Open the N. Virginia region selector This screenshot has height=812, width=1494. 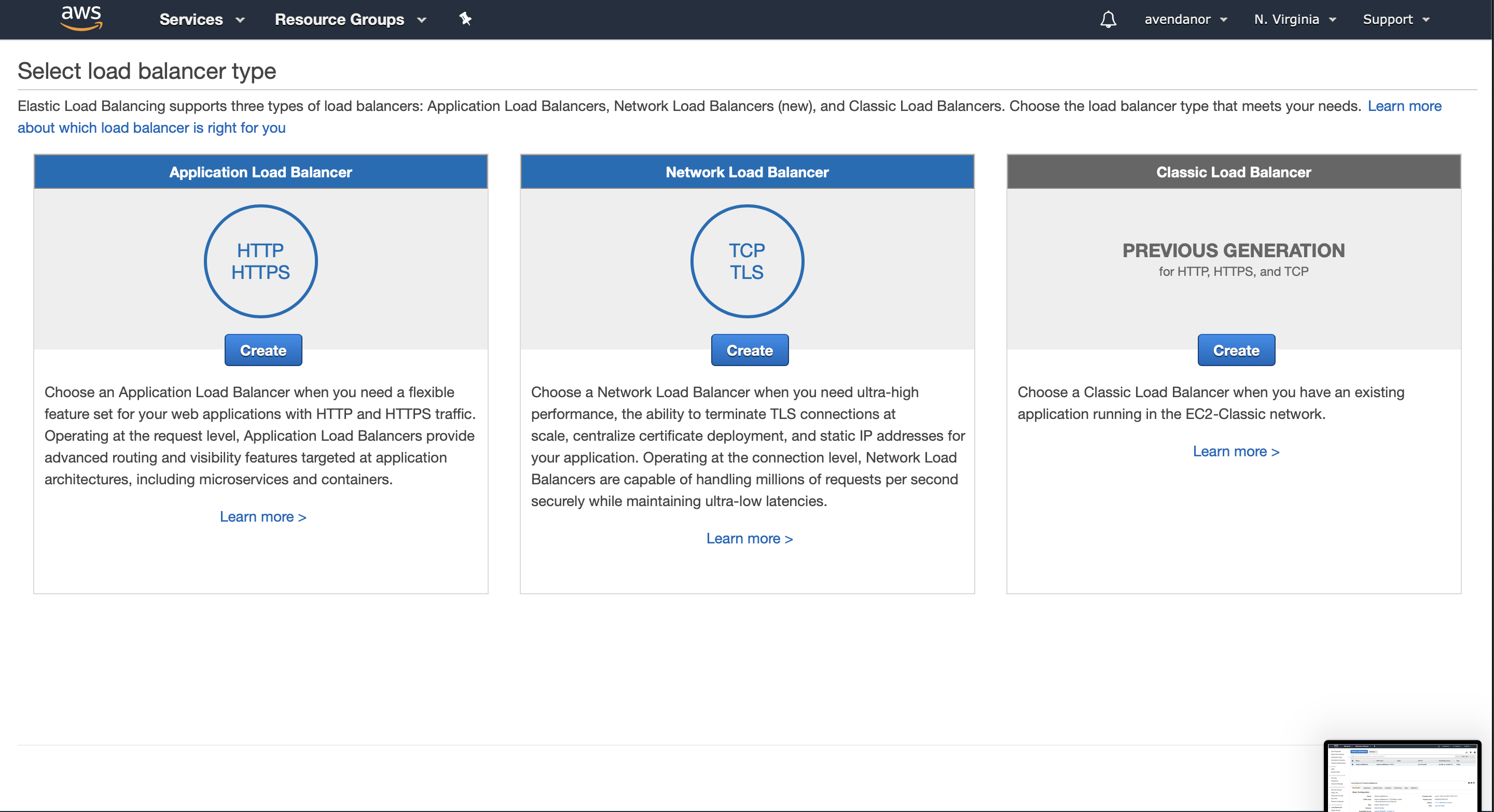pos(1294,19)
